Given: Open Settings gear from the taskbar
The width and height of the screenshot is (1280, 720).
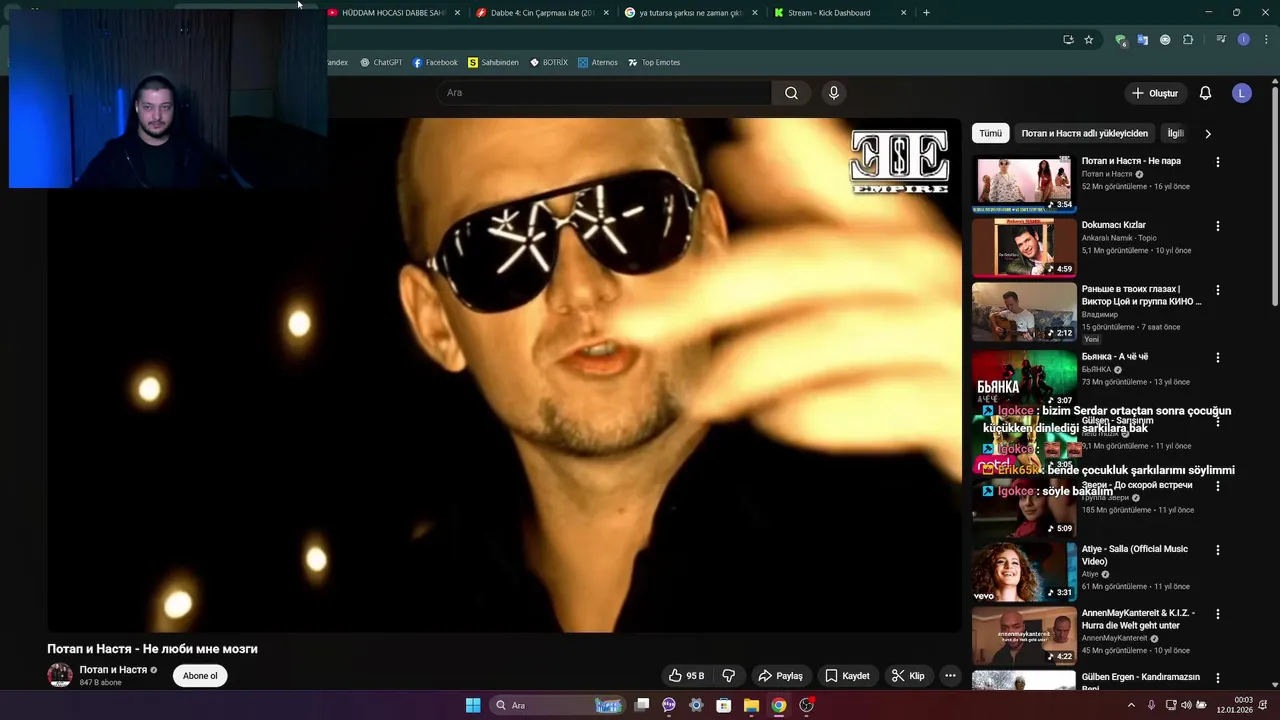Looking at the screenshot, I should click(x=696, y=705).
